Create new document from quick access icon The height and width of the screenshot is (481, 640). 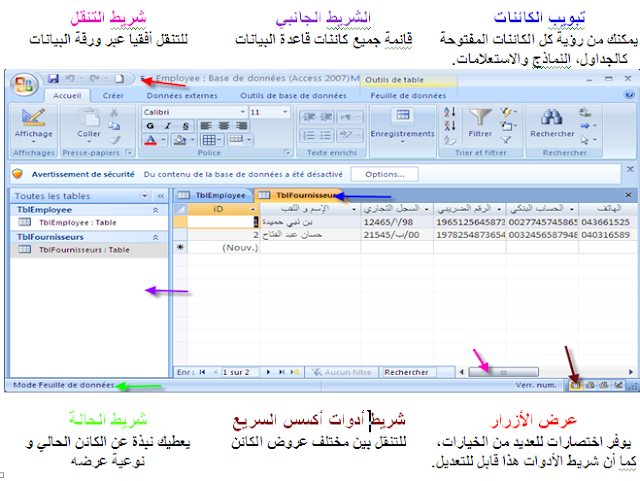(119, 78)
